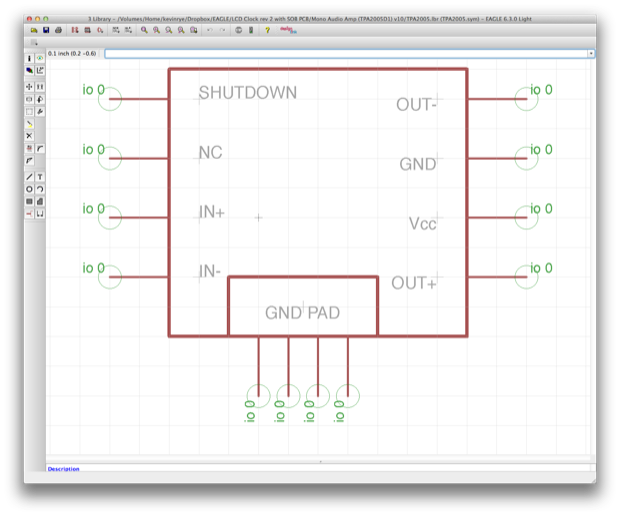
Task: Open the DesignLink search icon
Action: [x=288, y=30]
